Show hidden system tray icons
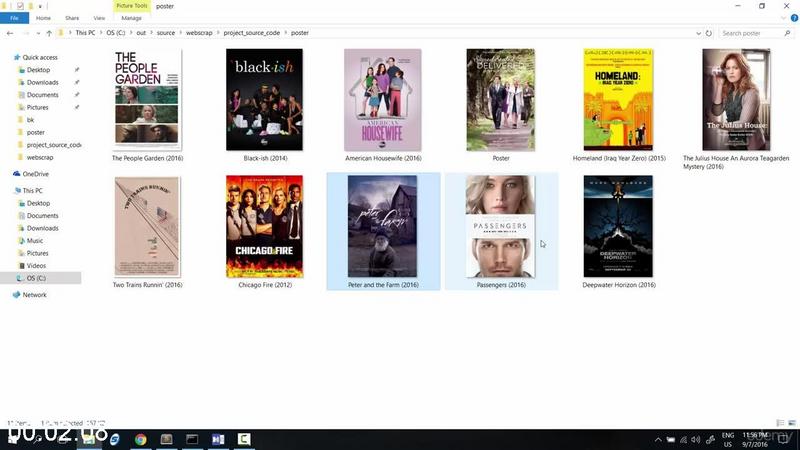Screen dimensions: 800x450 [658, 440]
